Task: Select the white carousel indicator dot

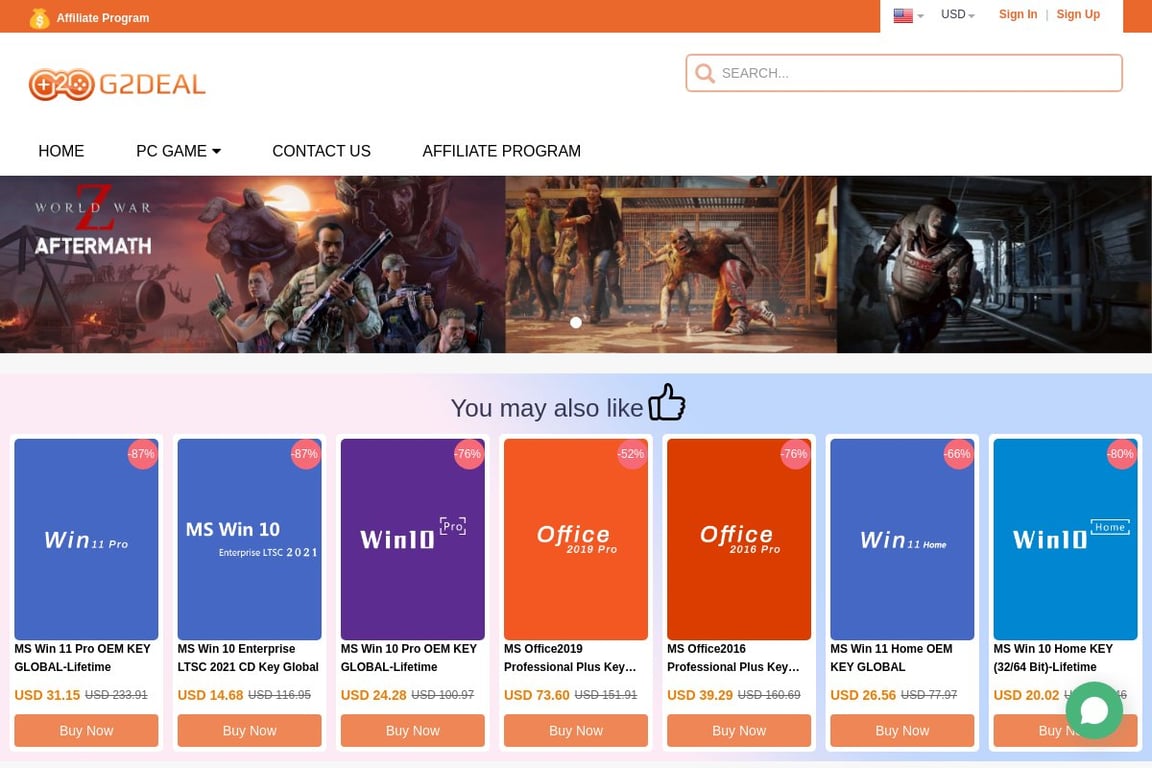Action: (x=576, y=323)
